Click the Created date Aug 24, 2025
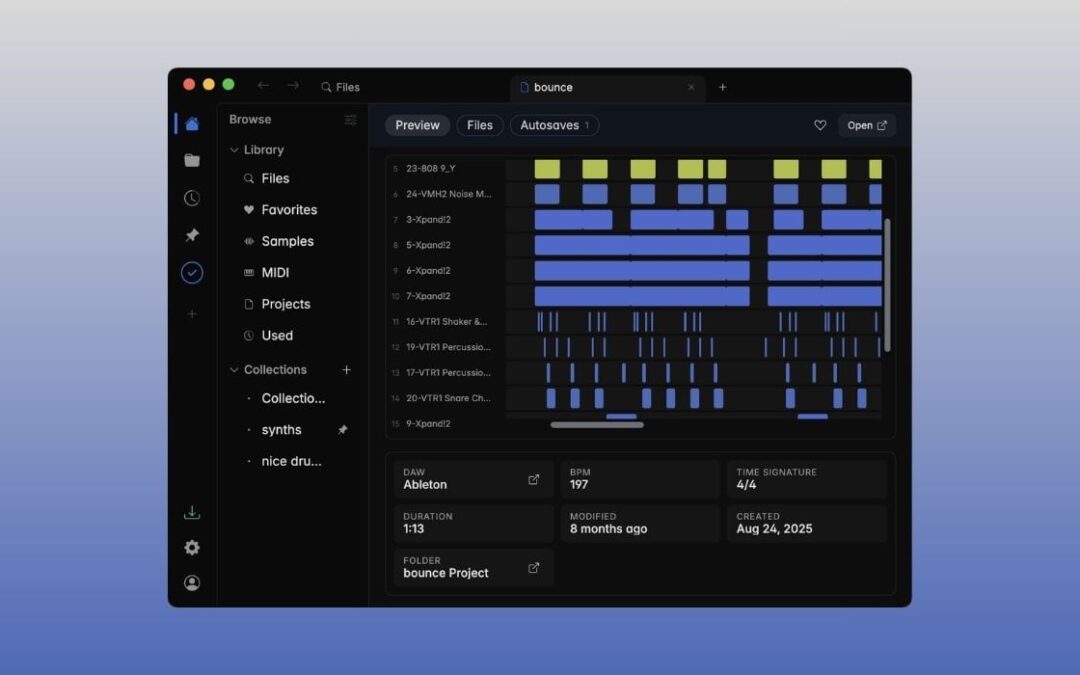Viewport: 1080px width, 675px height. pos(774,529)
